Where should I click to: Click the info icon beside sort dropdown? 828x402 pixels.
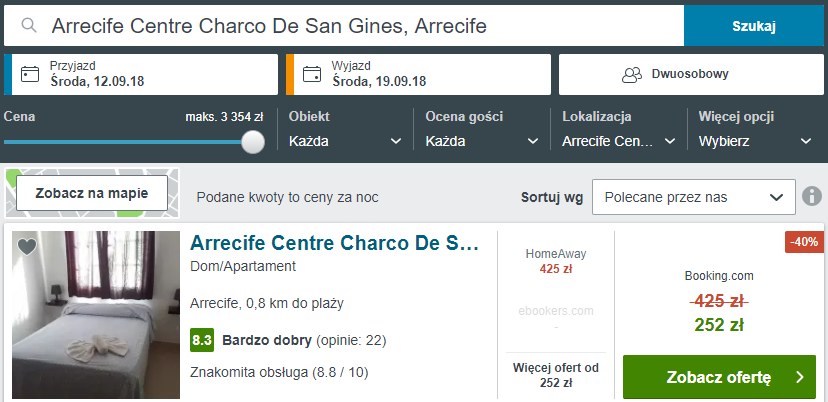812,197
